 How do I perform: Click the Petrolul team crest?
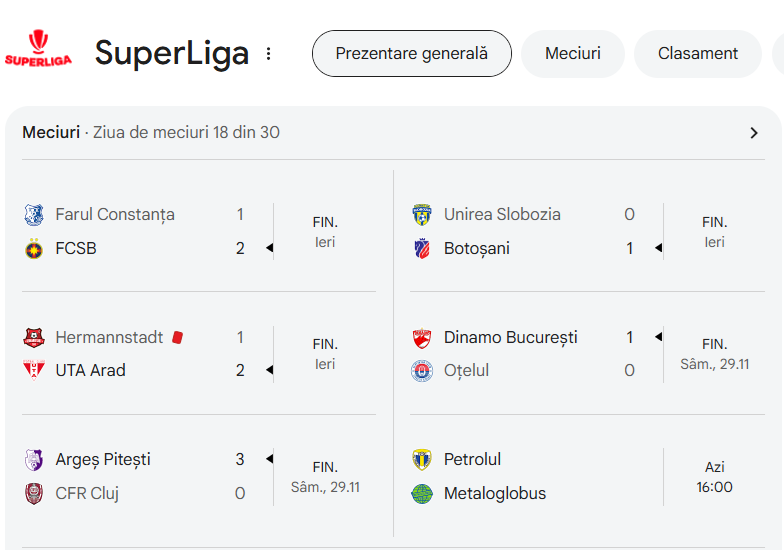422,460
